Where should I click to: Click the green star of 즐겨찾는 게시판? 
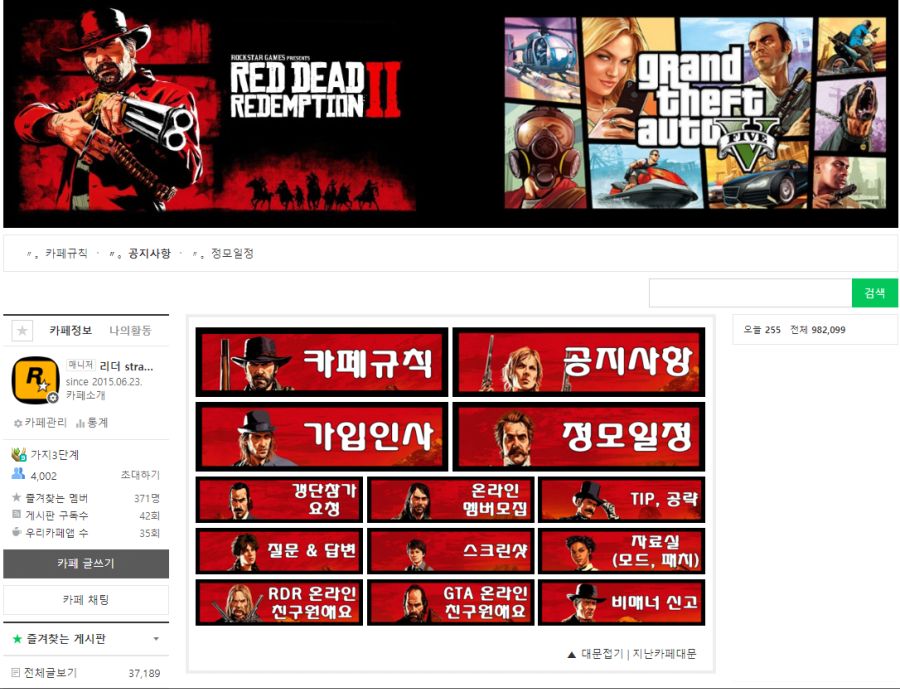(17, 639)
